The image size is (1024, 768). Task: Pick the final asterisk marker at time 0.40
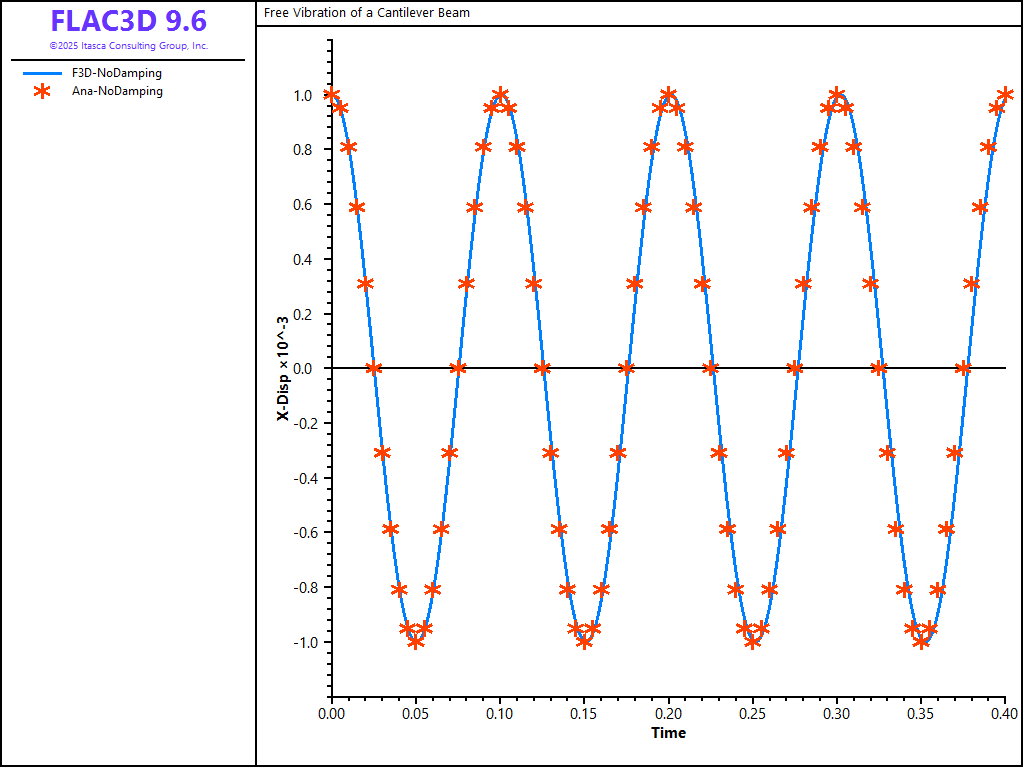(1005, 95)
